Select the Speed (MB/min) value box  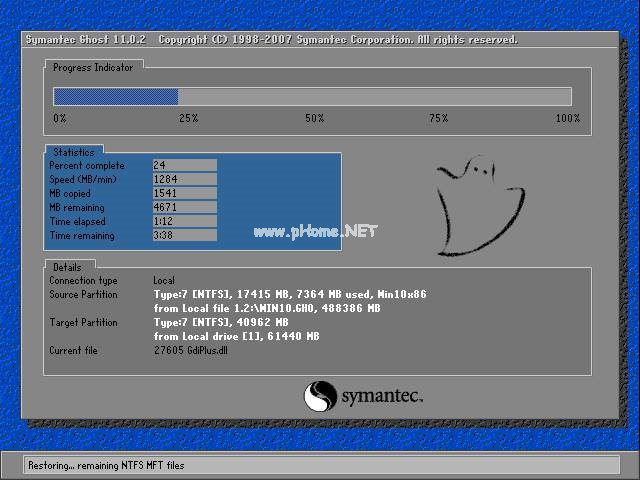click(x=184, y=180)
